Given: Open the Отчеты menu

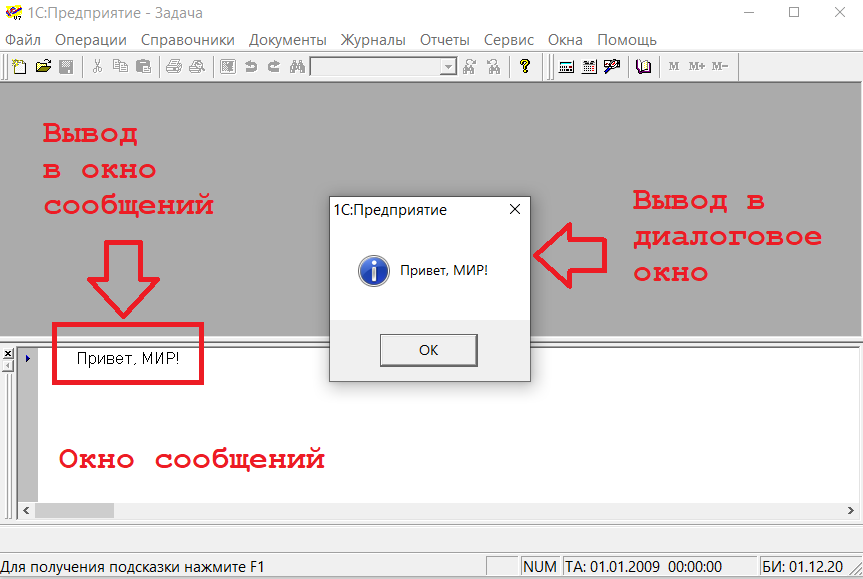Looking at the screenshot, I should pos(445,40).
